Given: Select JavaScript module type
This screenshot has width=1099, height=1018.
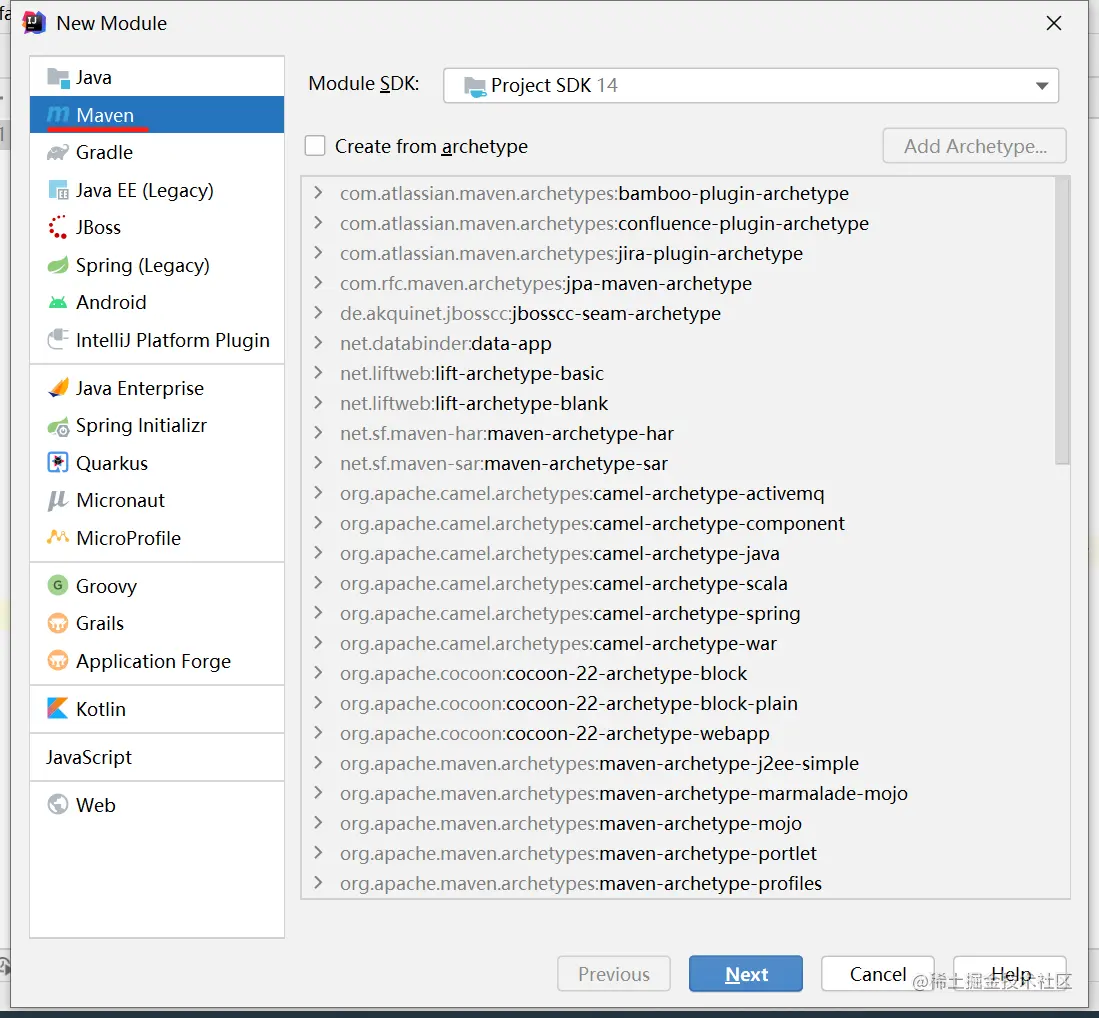Looking at the screenshot, I should [157, 757].
